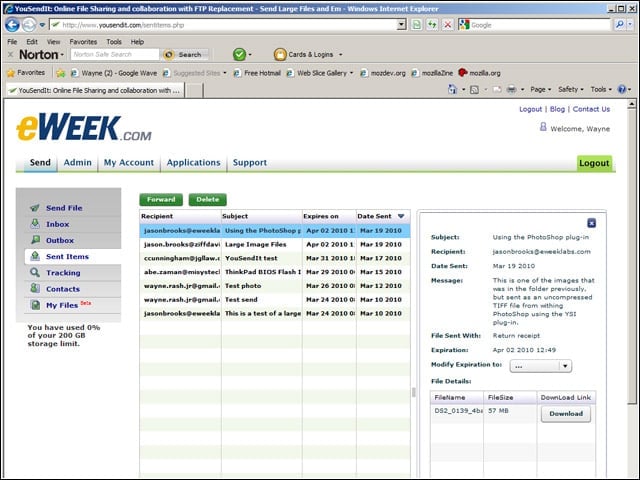Click the Contact Us link
The height and width of the screenshot is (480, 640).
(x=591, y=109)
